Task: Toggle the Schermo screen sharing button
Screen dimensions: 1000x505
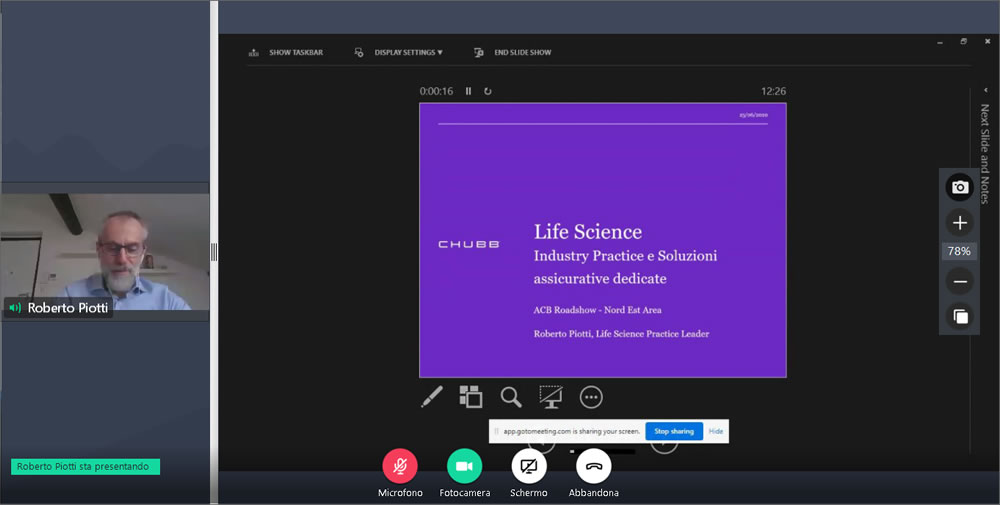Action: [529, 466]
